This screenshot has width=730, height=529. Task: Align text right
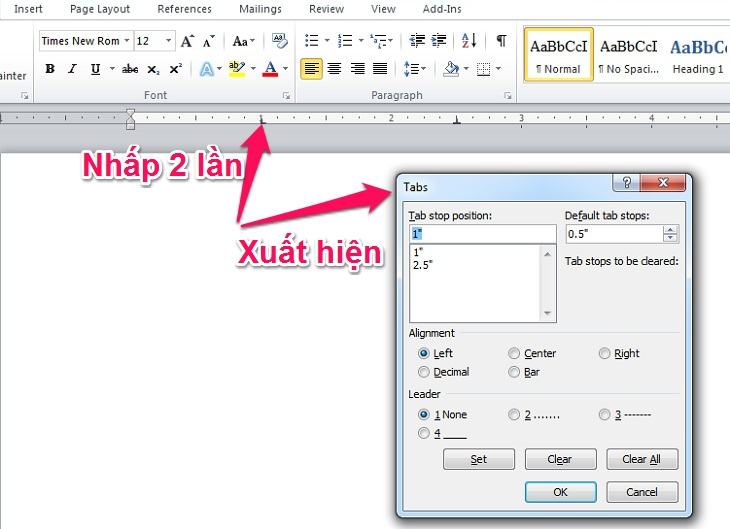[357, 69]
